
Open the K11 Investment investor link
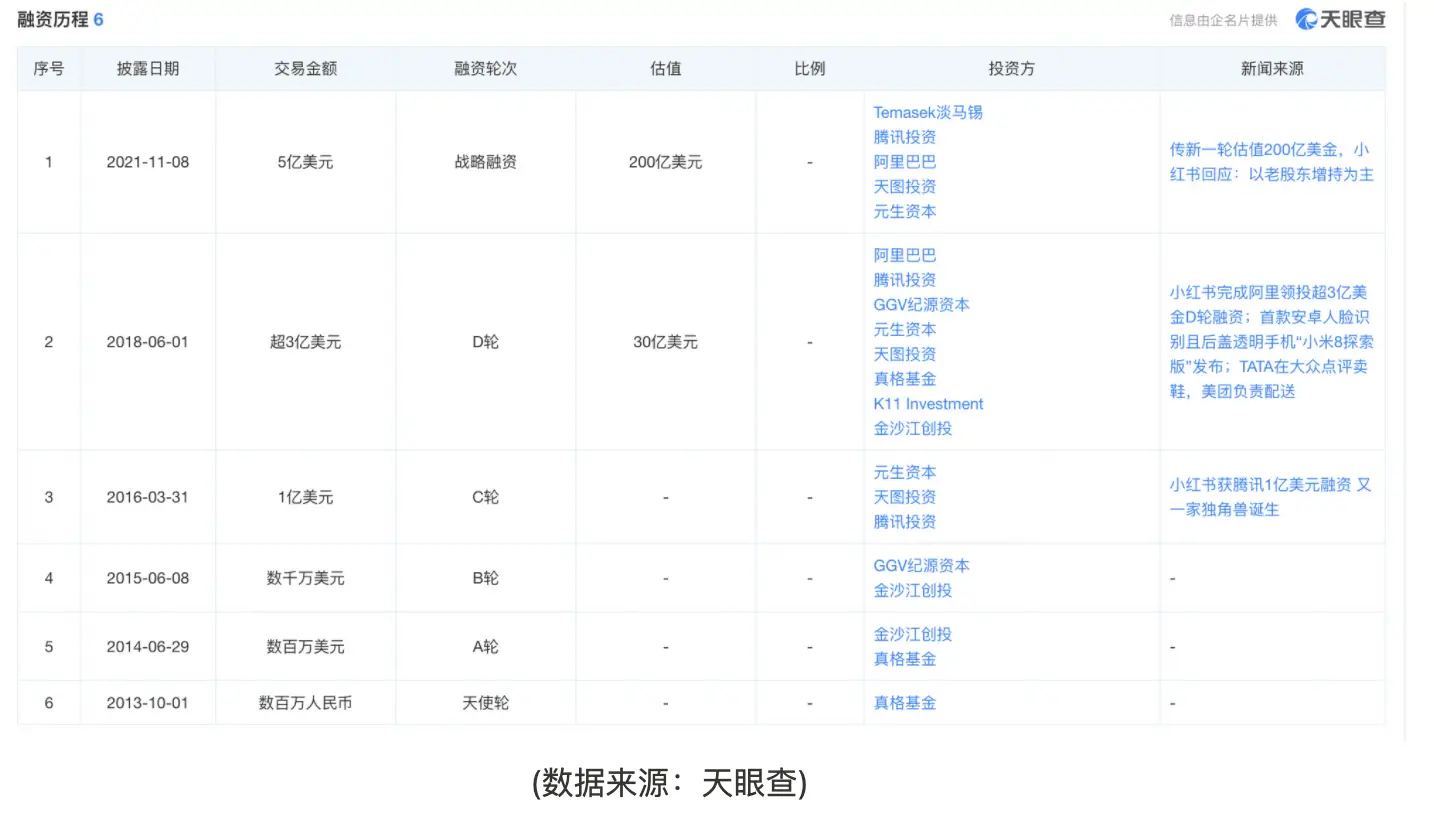(x=928, y=404)
